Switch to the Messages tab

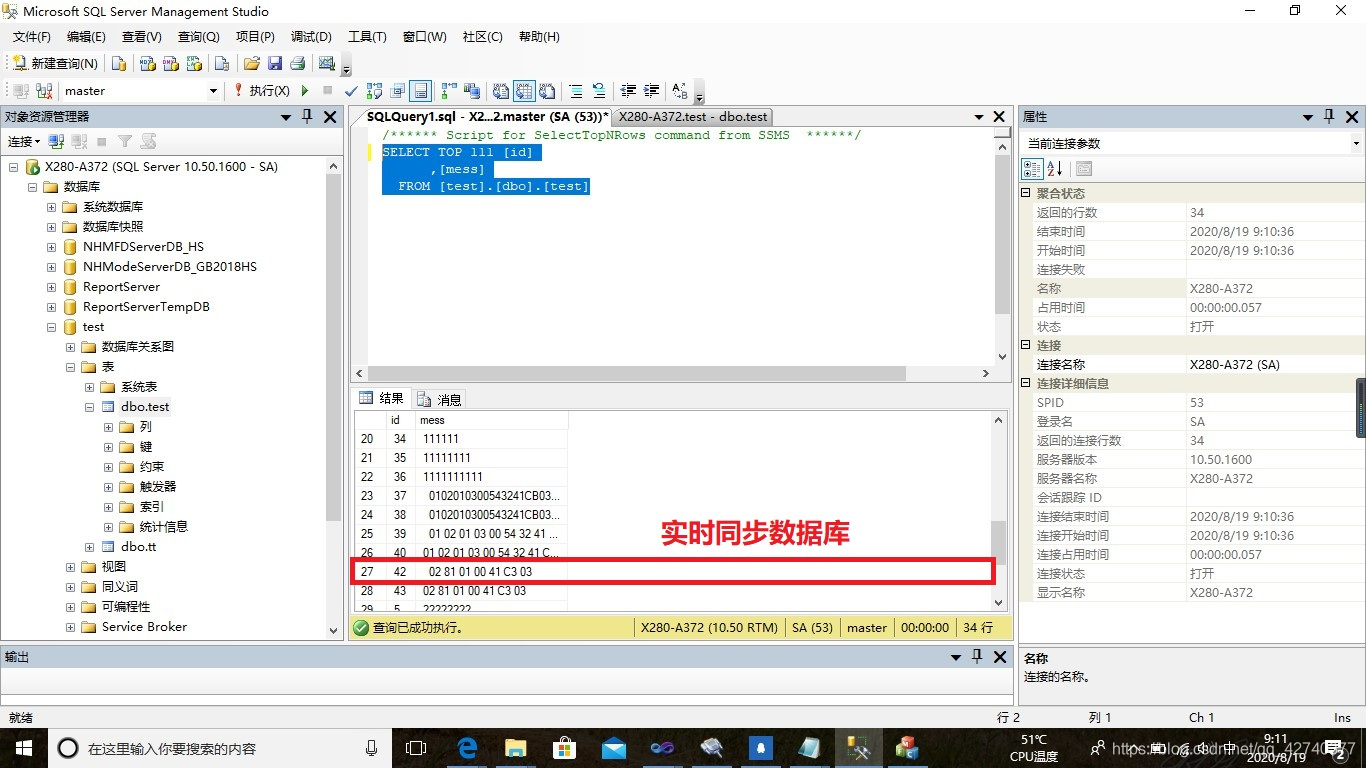coord(440,399)
